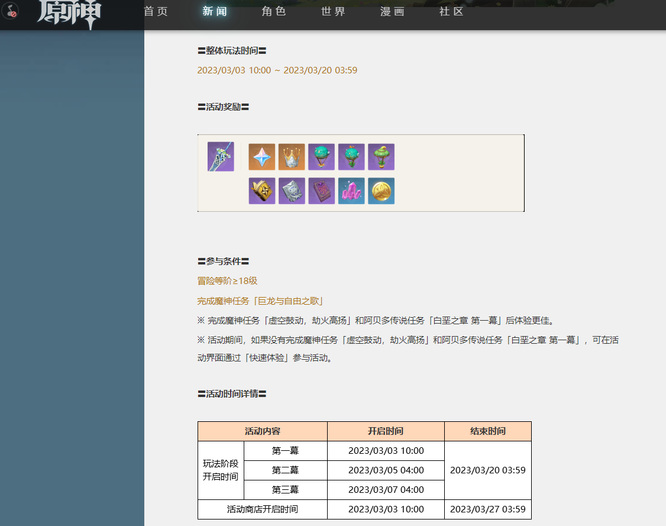This screenshot has height=526, width=666.
Task: Click the pink Mystic Enhancement Ore icon
Action: click(351, 191)
